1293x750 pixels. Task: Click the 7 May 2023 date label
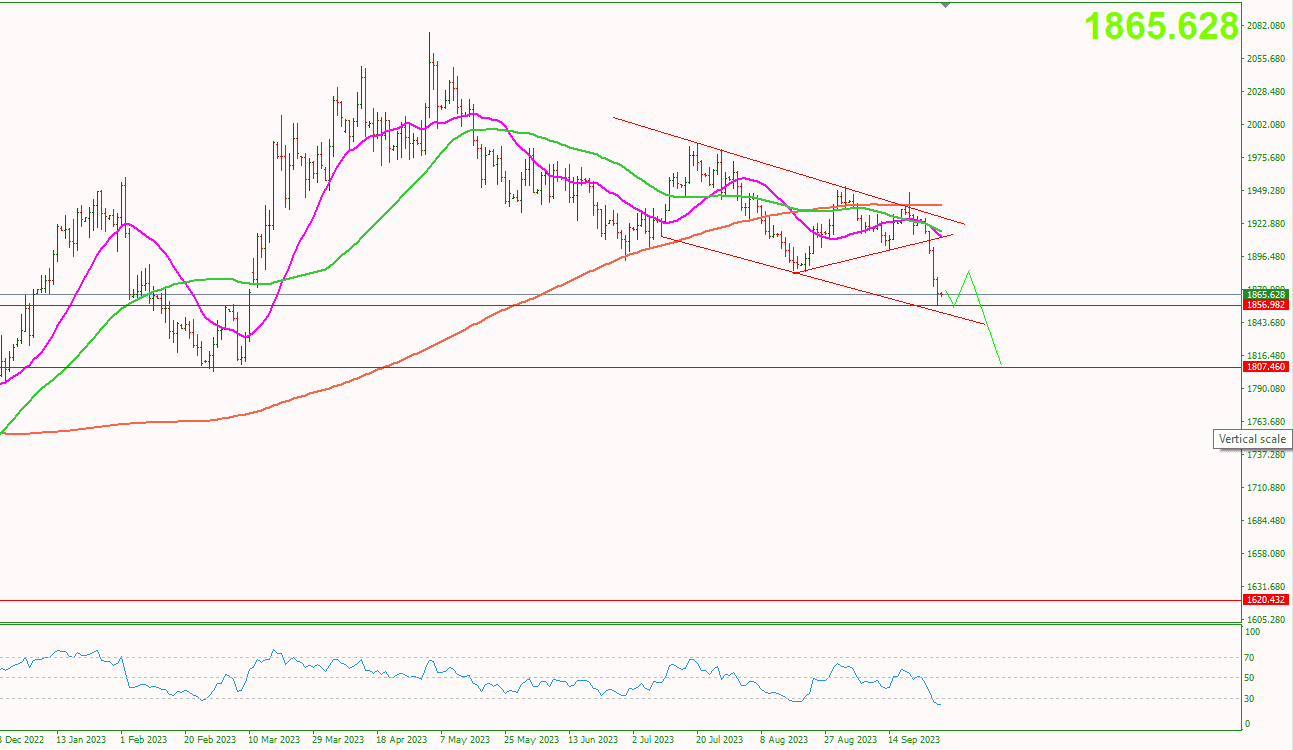click(465, 741)
